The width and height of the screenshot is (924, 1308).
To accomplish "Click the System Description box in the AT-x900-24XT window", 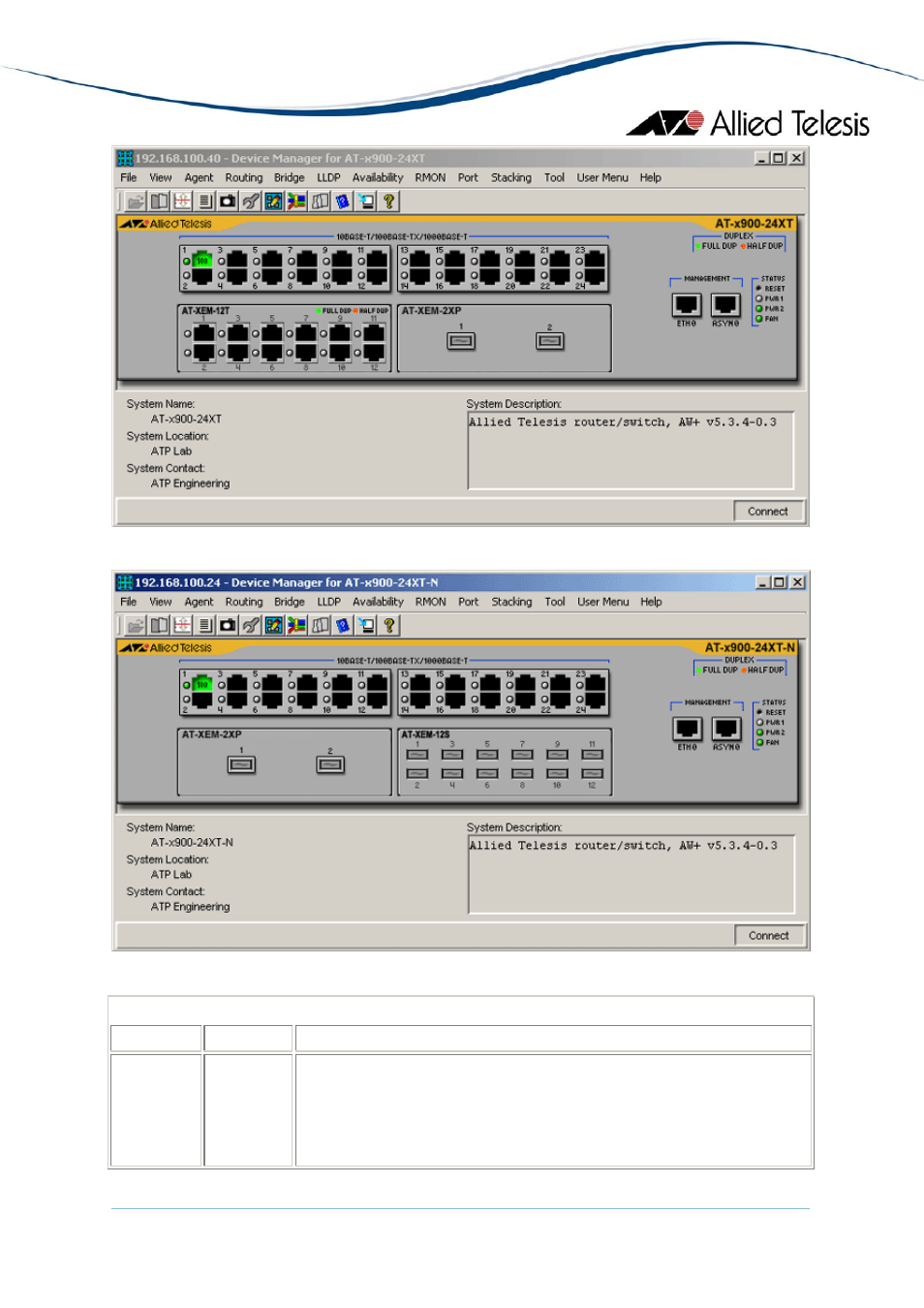I will (631, 452).
